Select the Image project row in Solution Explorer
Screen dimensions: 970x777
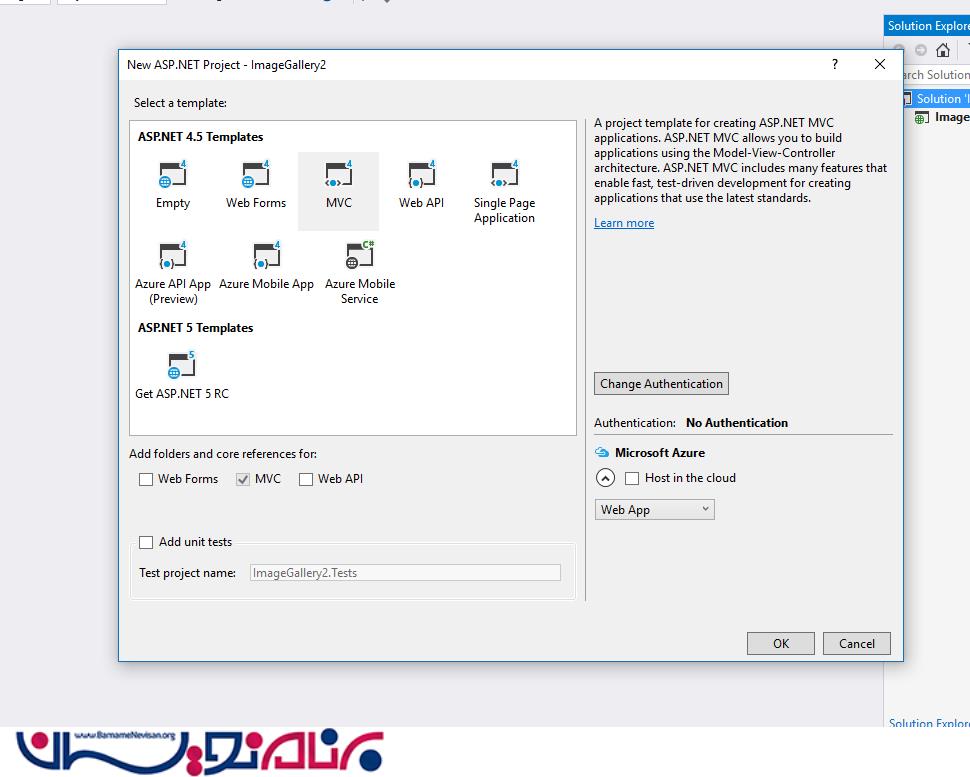pos(942,118)
